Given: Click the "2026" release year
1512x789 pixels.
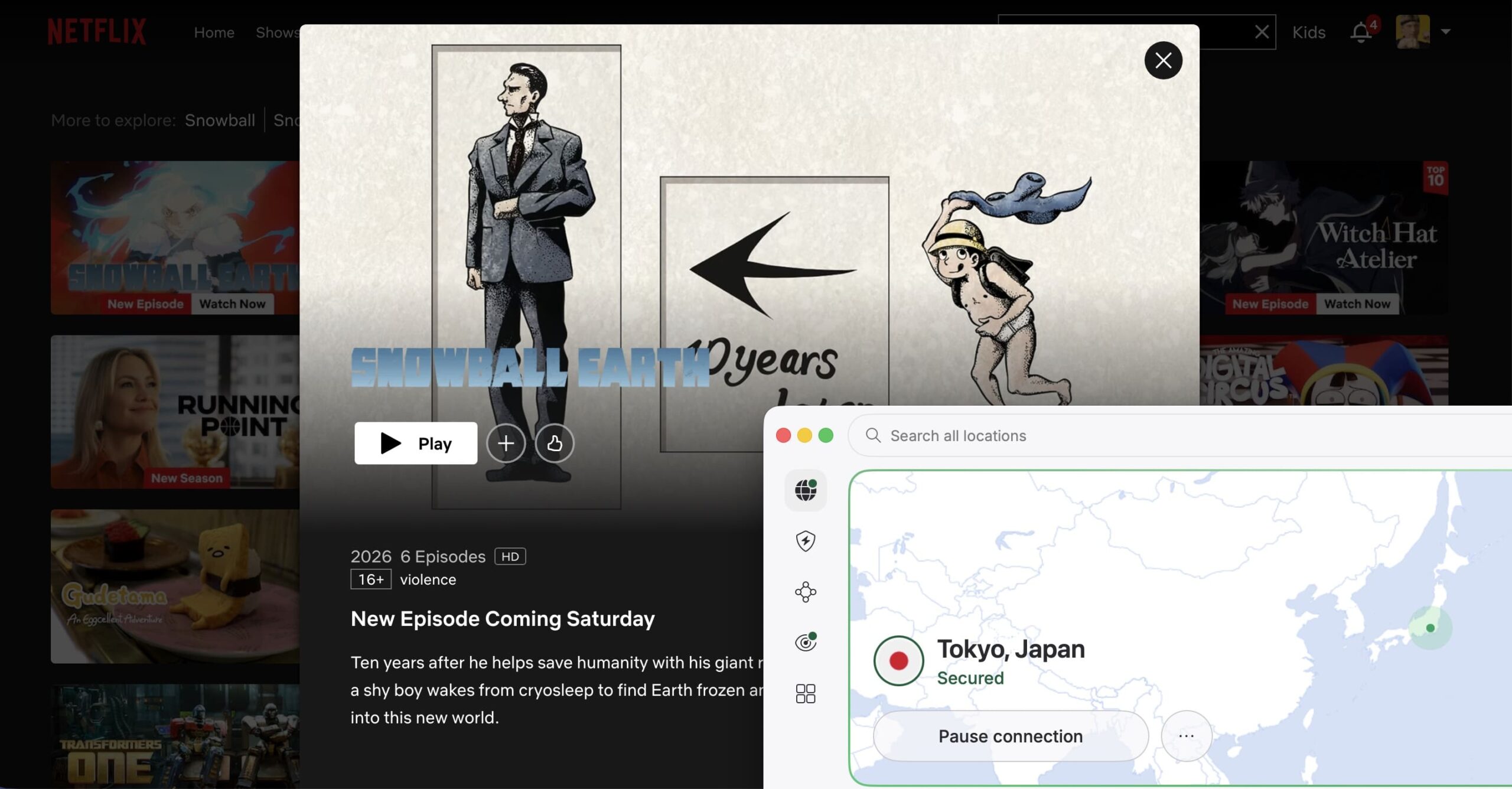Looking at the screenshot, I should 371,556.
